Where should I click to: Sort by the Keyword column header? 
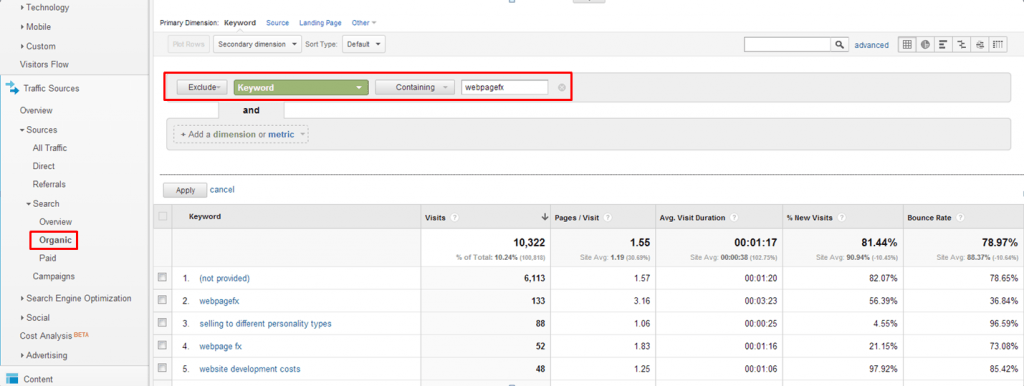click(x=205, y=217)
